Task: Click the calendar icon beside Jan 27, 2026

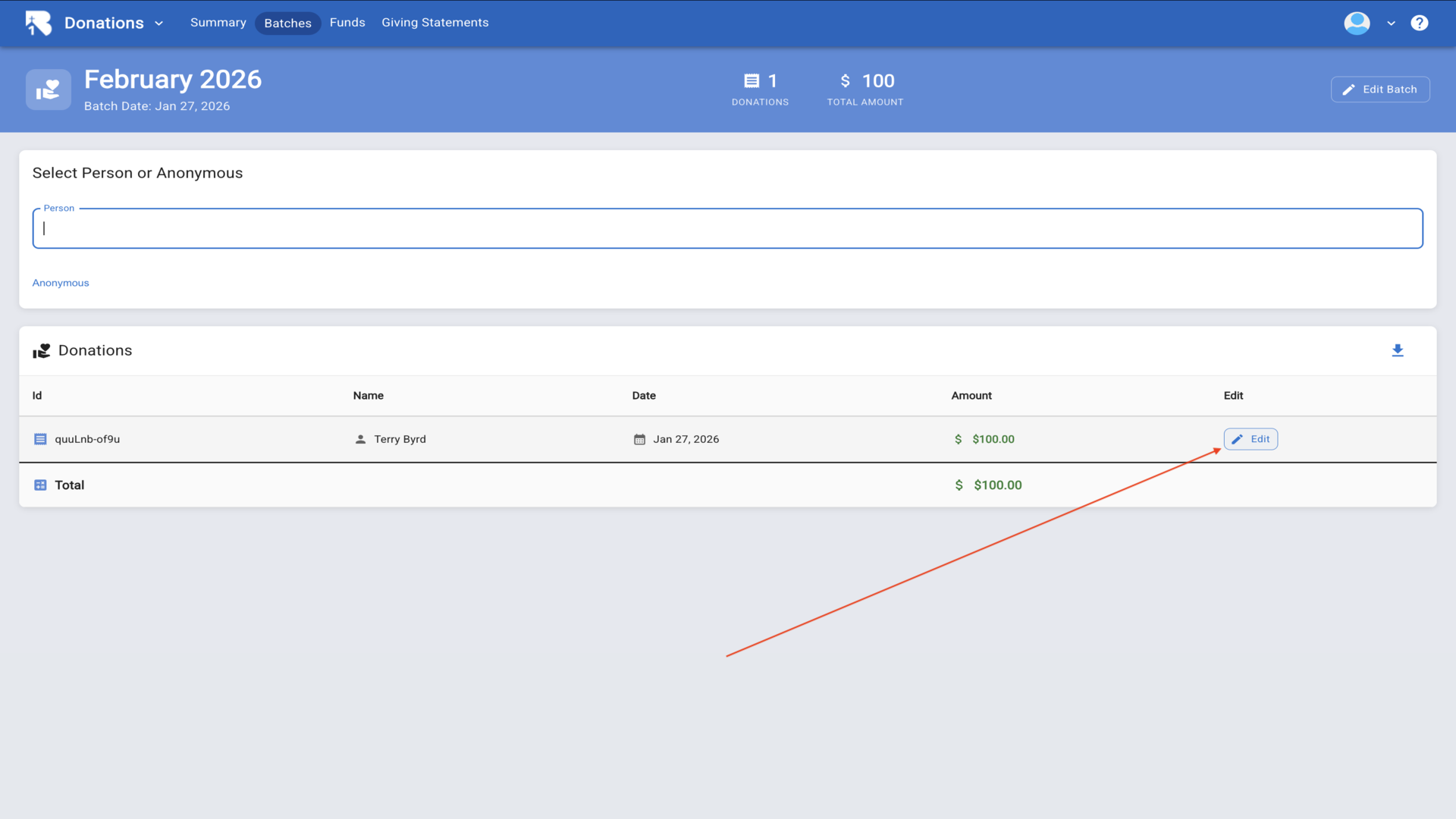Action: click(639, 439)
